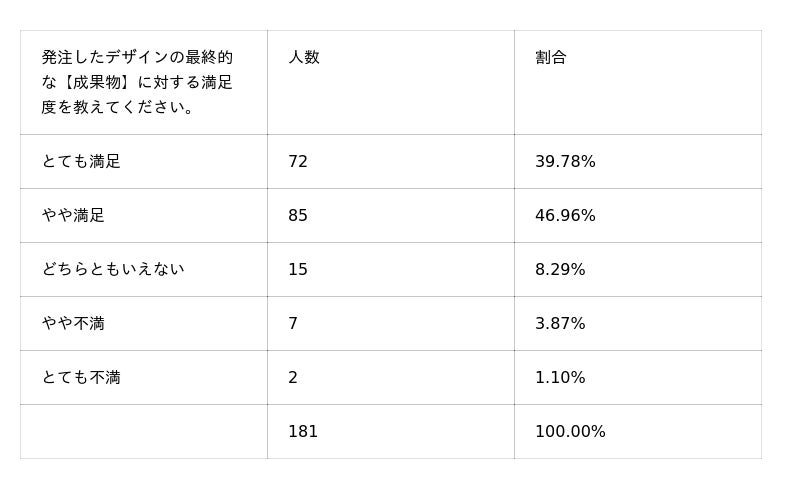Viewport: 800px width, 489px height.
Task: Select the cell with value 15
Action: [x=298, y=270]
